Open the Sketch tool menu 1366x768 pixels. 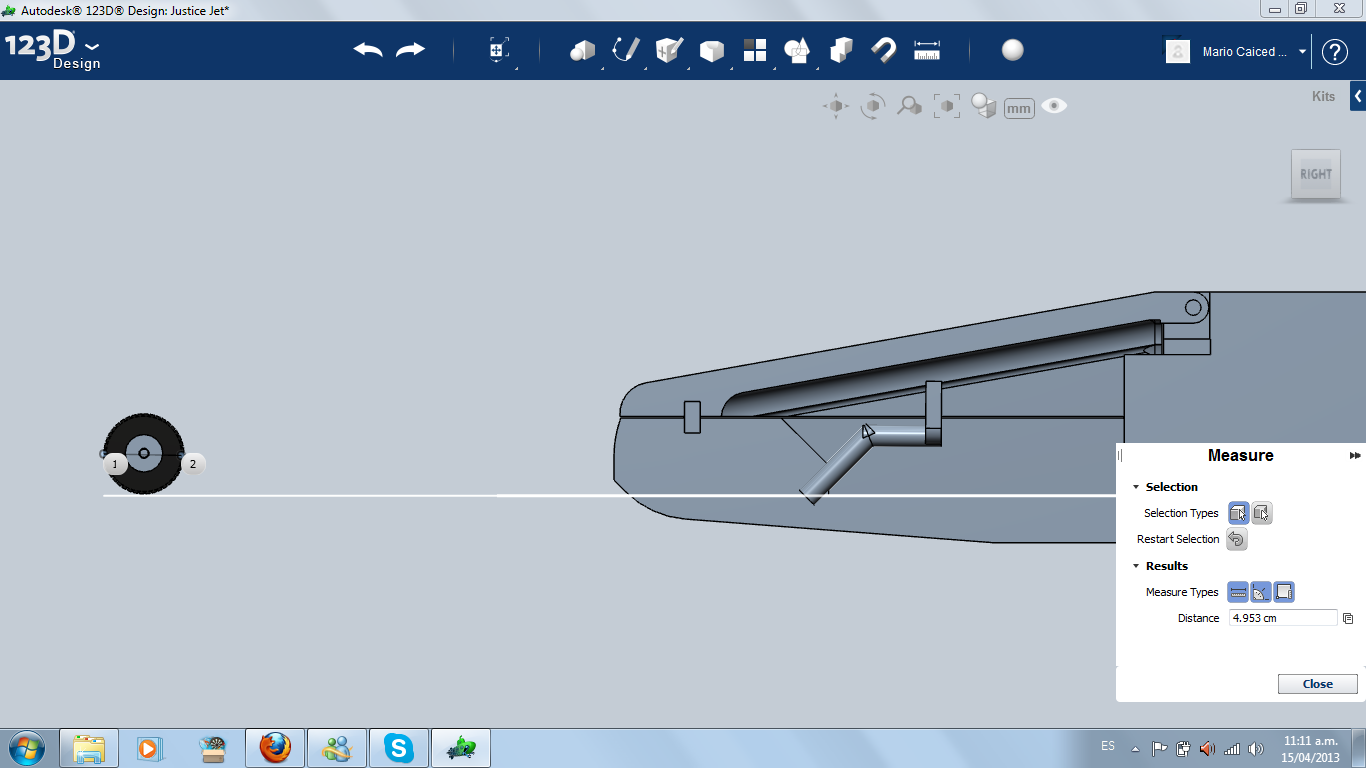(626, 50)
